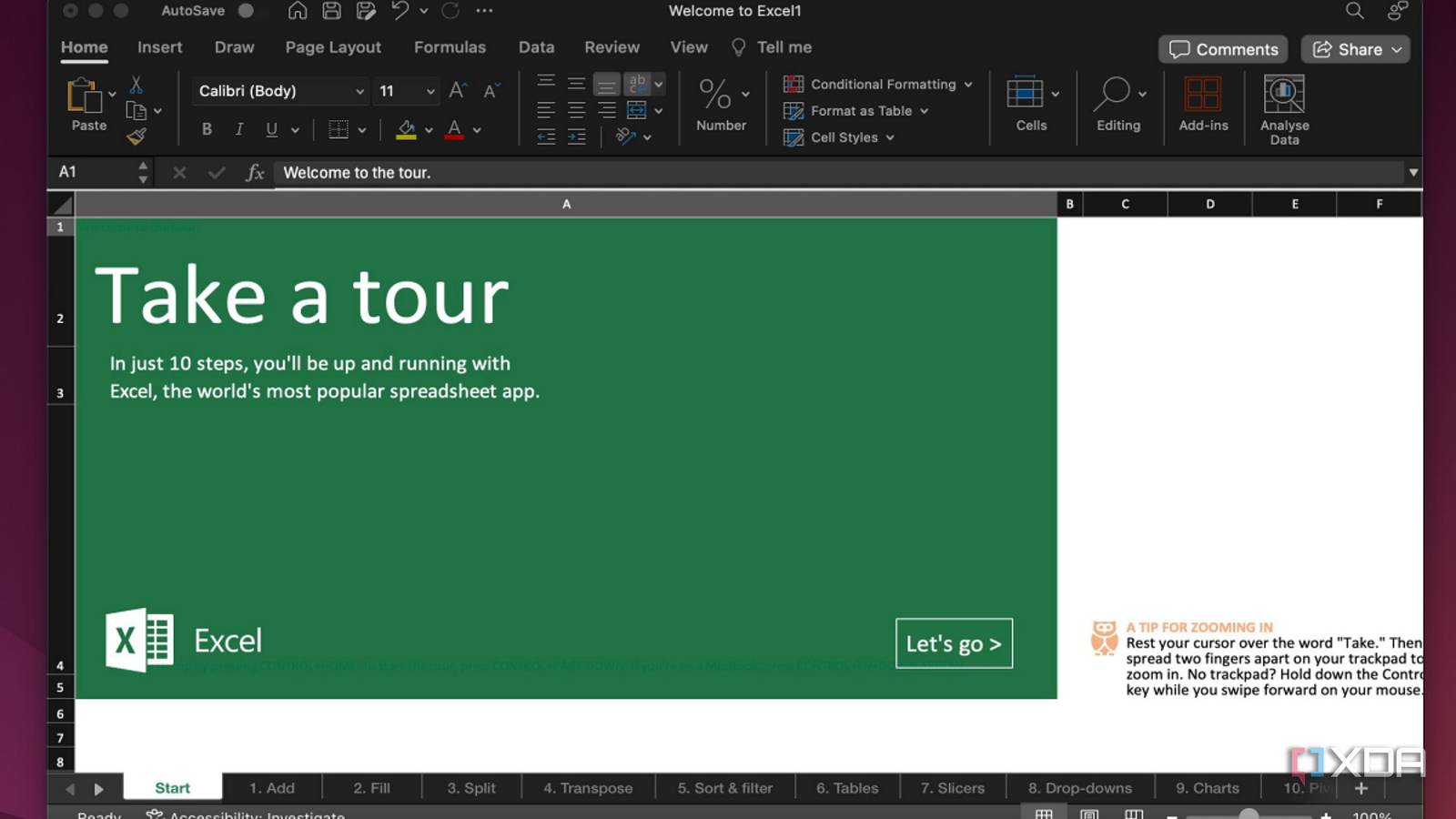Click the search magnifier in title bar

click(1354, 11)
